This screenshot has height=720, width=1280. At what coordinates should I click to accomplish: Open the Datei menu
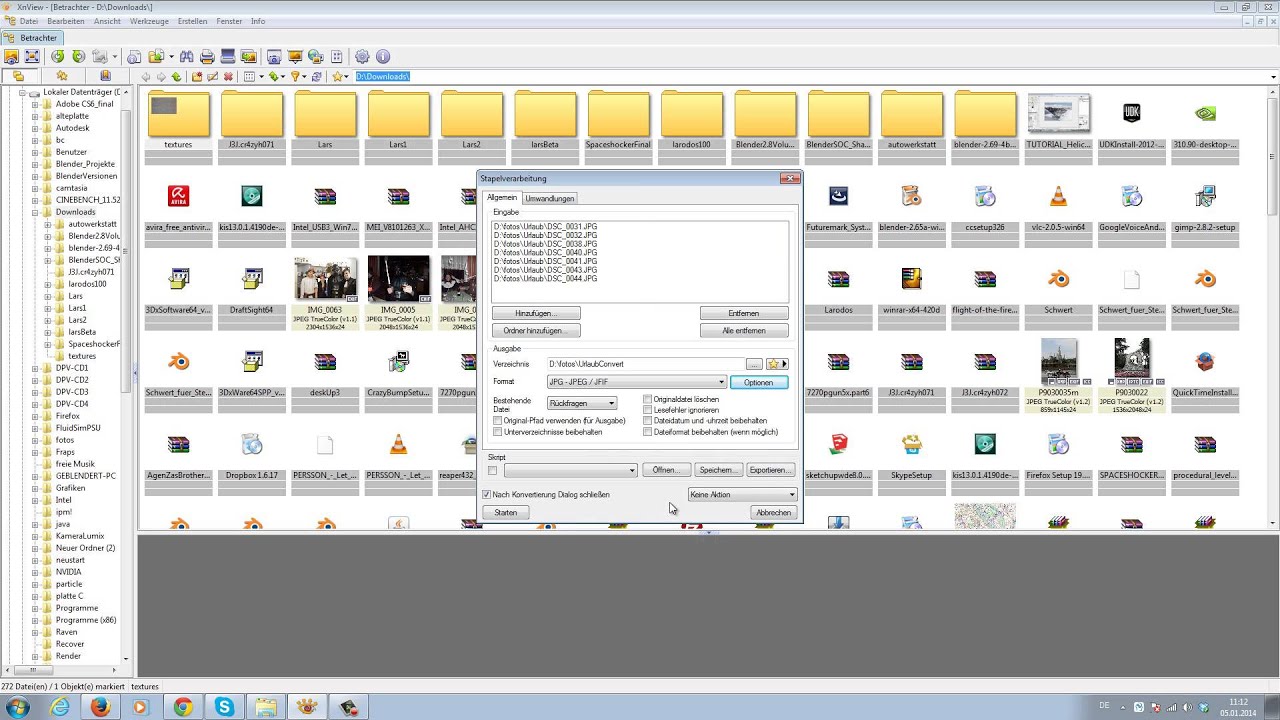coord(29,21)
